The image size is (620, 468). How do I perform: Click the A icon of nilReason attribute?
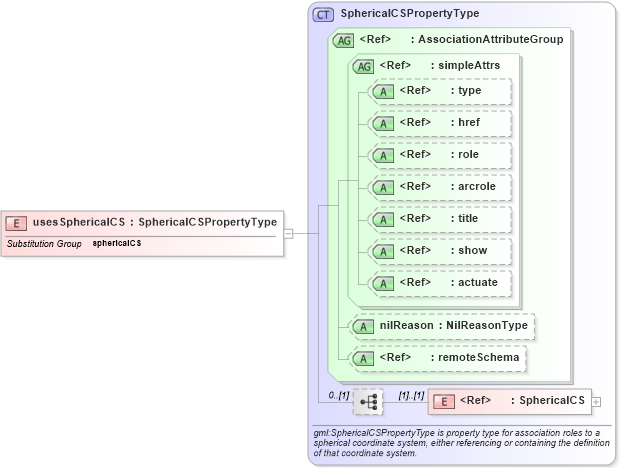(x=363, y=327)
